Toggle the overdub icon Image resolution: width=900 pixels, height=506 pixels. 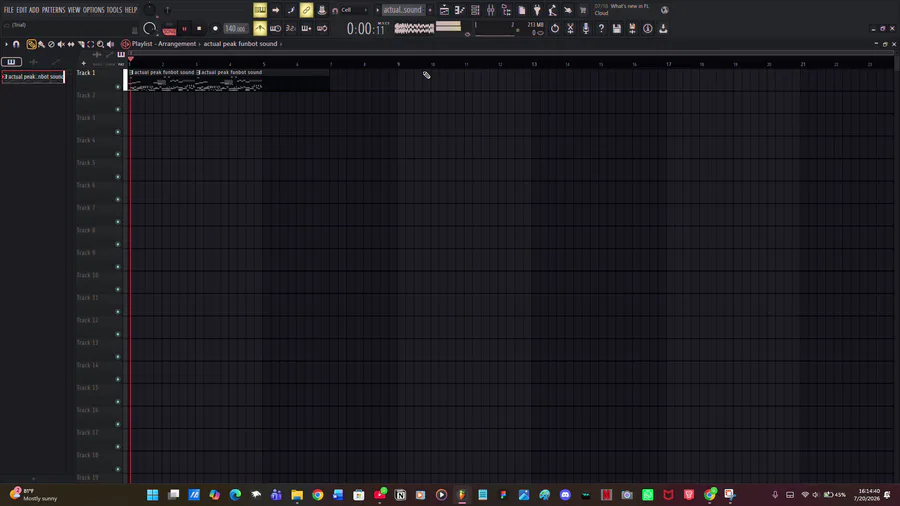(x=307, y=28)
